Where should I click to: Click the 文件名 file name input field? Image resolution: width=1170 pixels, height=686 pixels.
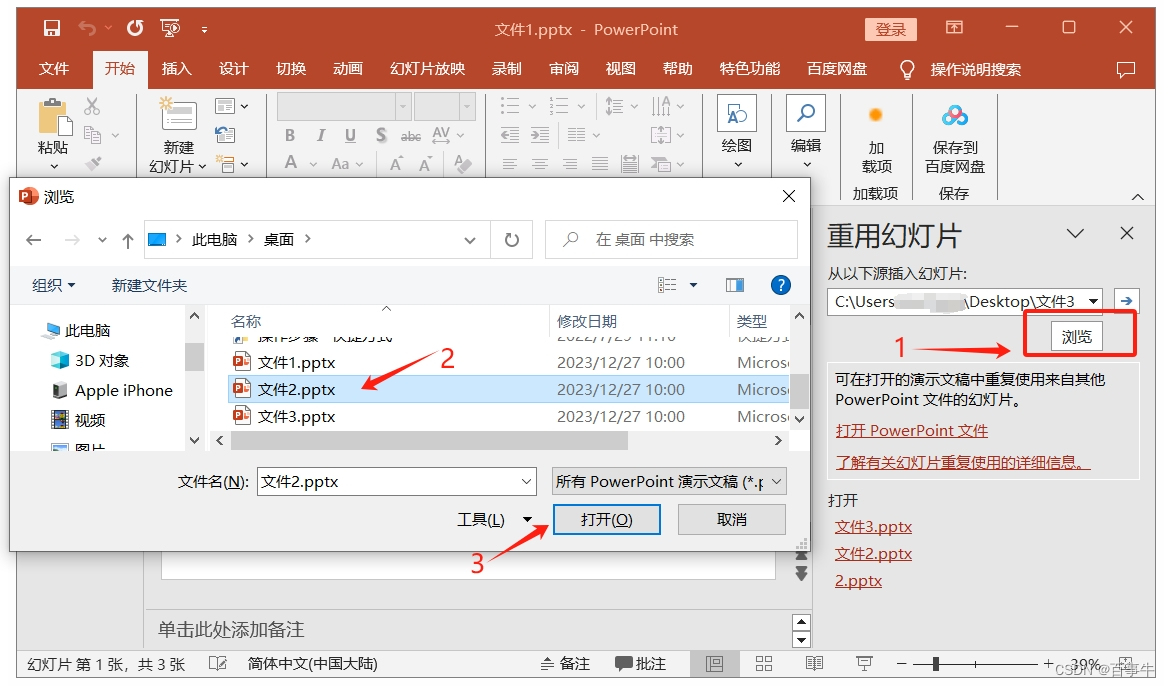click(x=396, y=482)
